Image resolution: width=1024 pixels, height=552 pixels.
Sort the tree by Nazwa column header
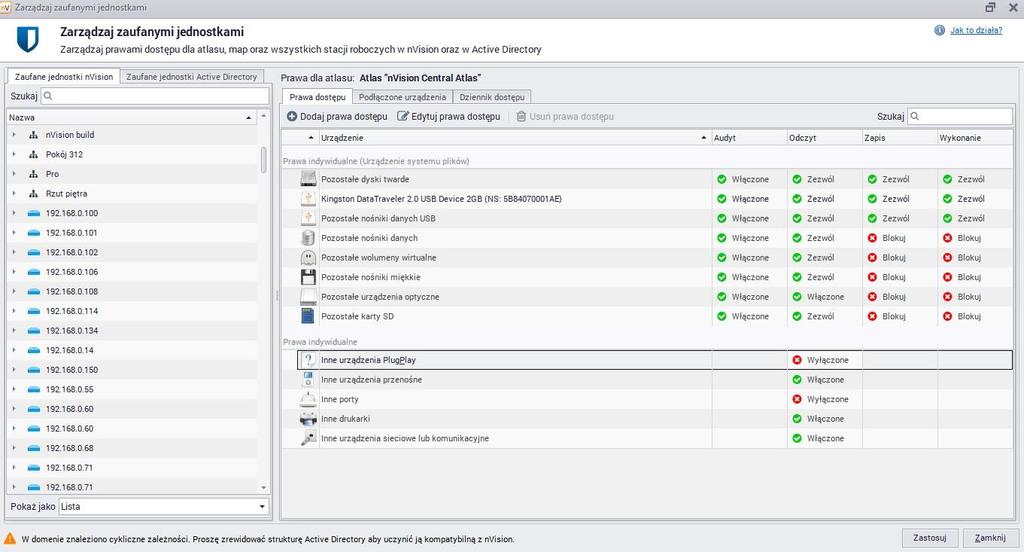pos(131,118)
